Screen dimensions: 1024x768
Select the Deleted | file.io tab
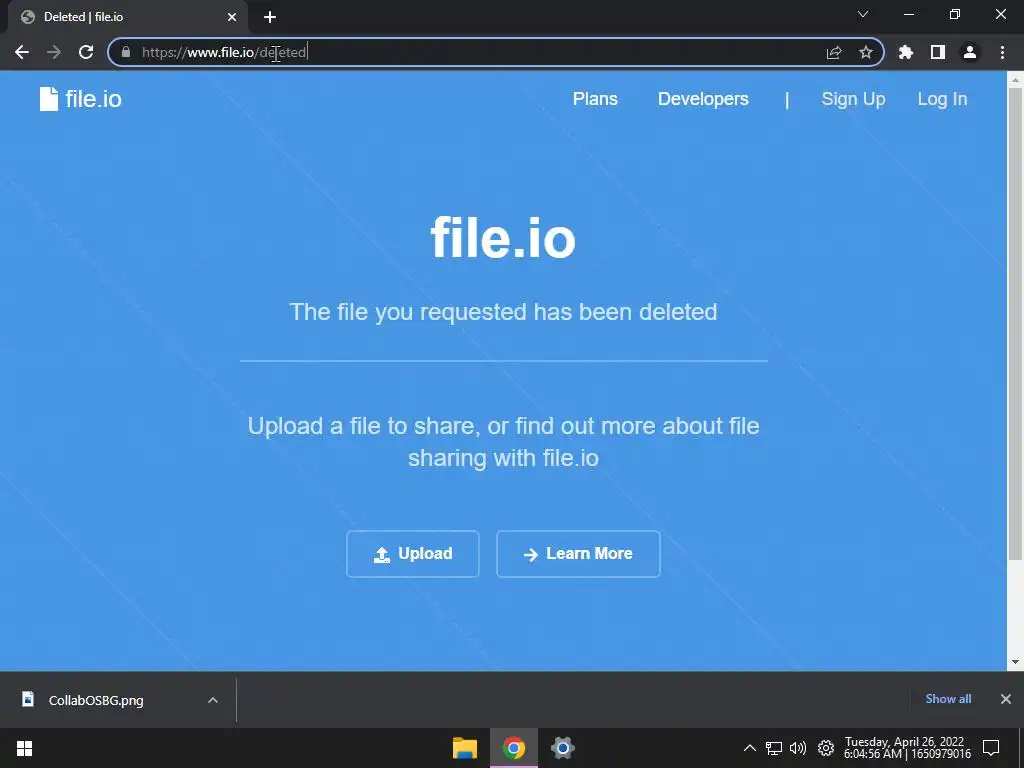coord(127,17)
